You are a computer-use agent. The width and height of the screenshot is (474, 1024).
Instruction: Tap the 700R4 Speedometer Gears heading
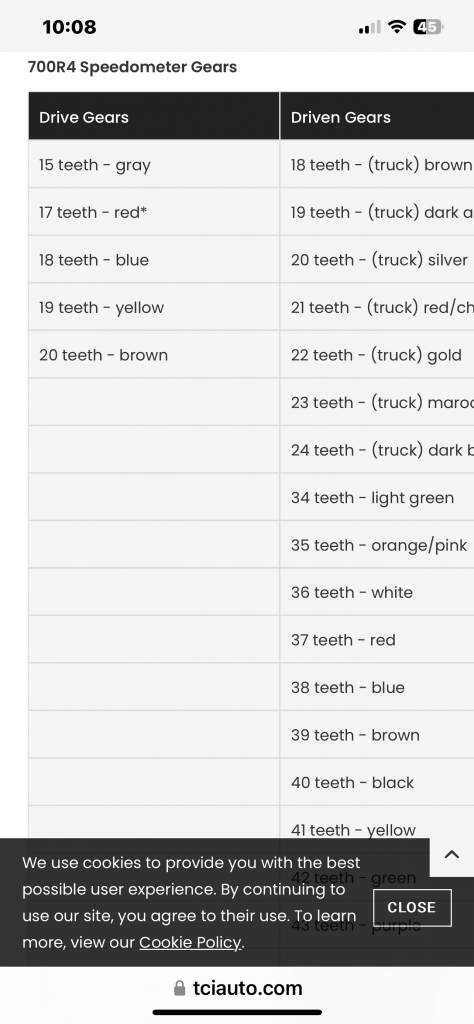point(132,67)
